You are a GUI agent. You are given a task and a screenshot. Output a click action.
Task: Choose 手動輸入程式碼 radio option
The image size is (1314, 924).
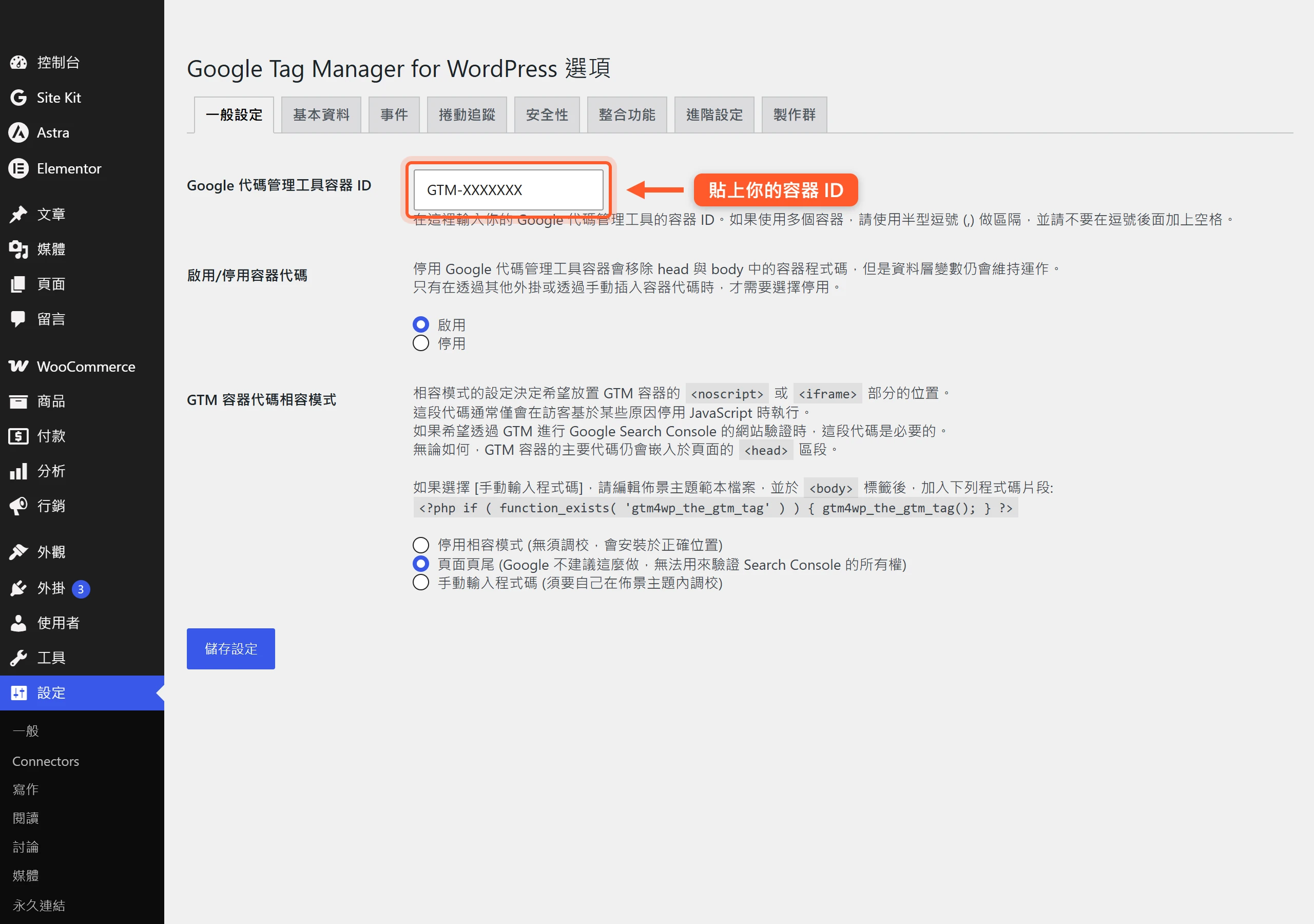pyautogui.click(x=421, y=583)
